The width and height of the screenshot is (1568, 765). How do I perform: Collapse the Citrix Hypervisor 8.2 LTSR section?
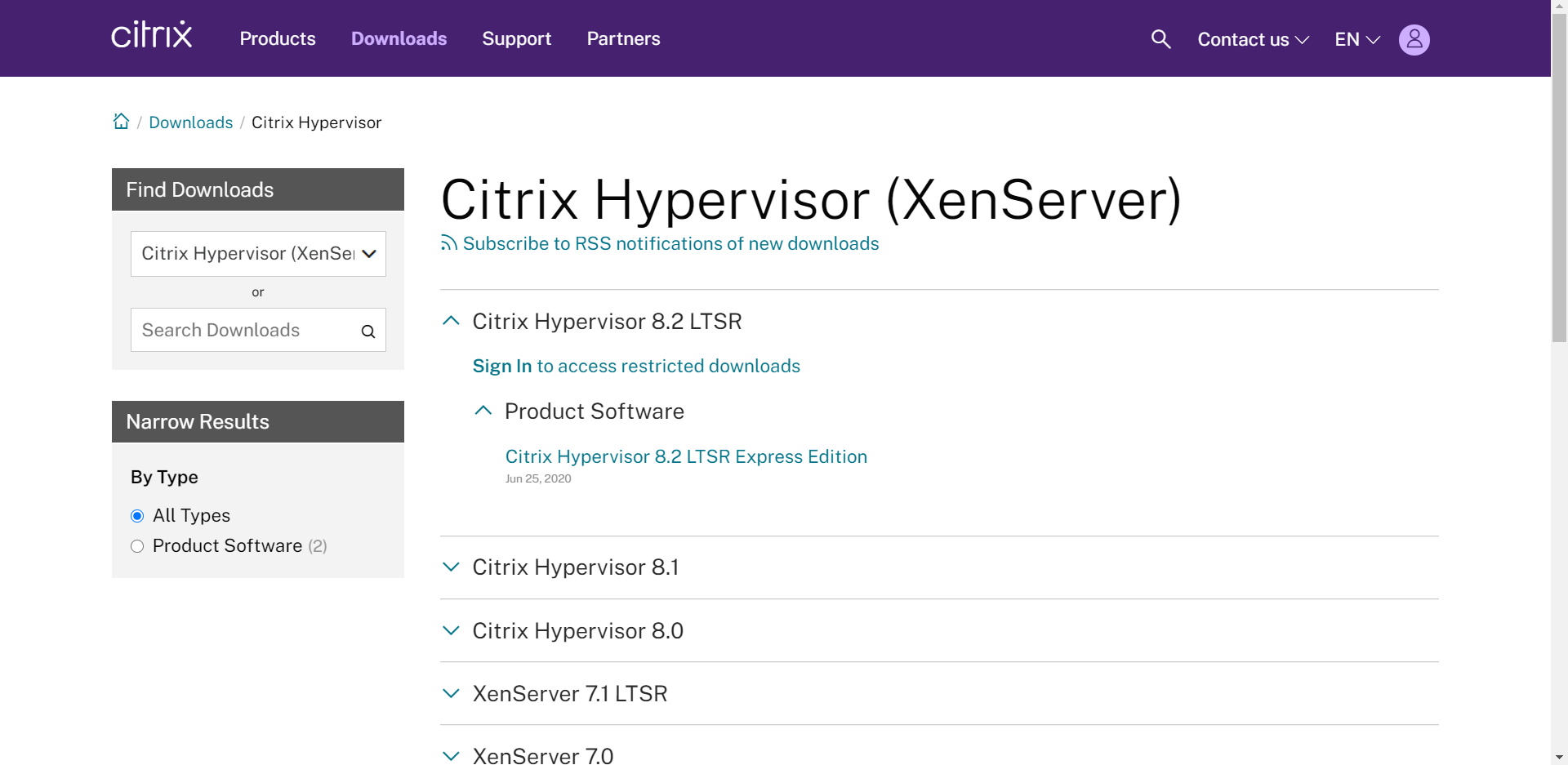pyautogui.click(x=451, y=321)
